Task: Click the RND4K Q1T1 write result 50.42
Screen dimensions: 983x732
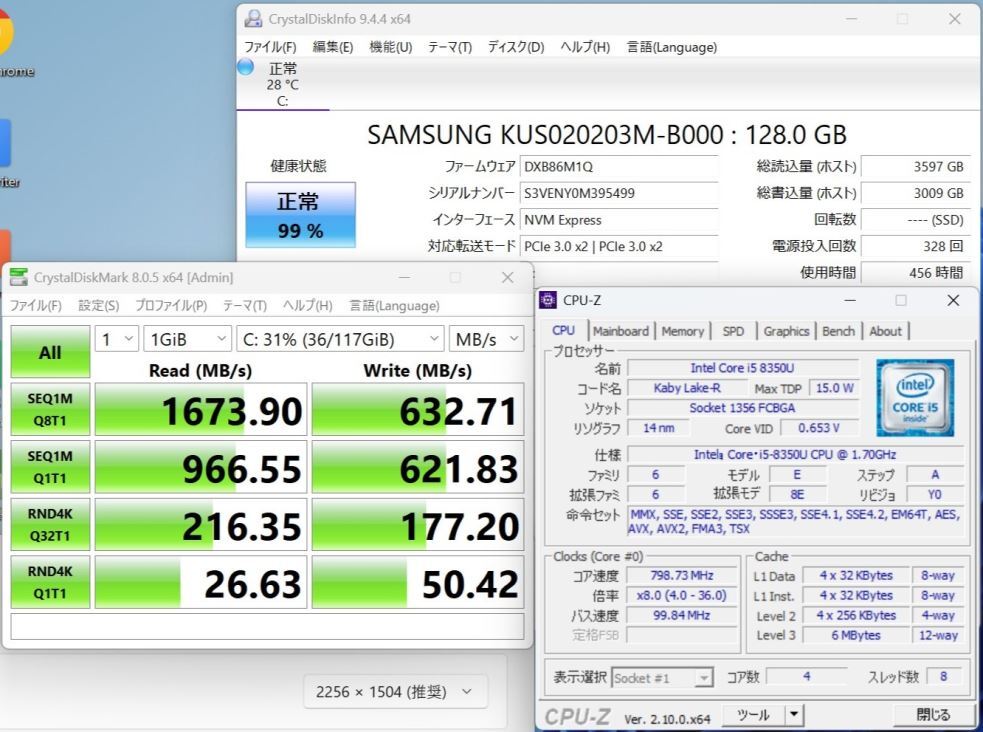Action: (x=418, y=582)
